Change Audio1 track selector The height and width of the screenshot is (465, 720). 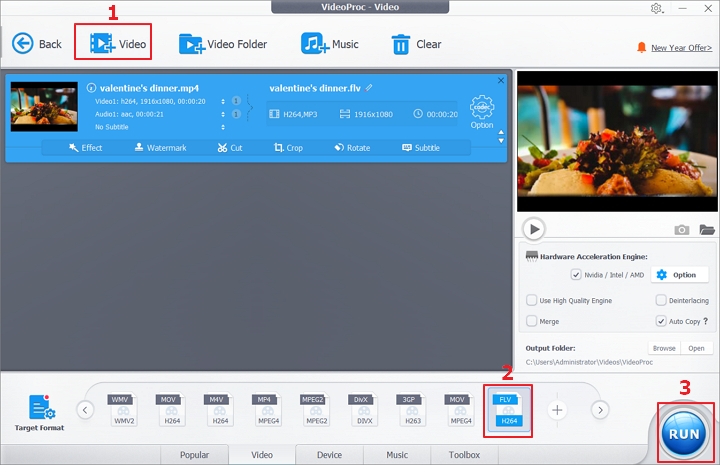pyautogui.click(x=223, y=114)
